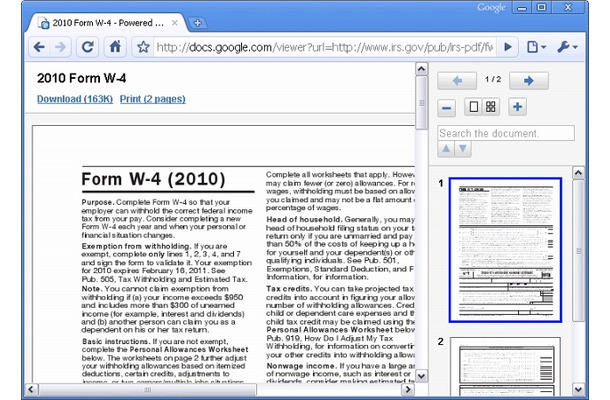The image size is (610, 400).
Task: Go to next page in viewer
Action: click(x=529, y=81)
